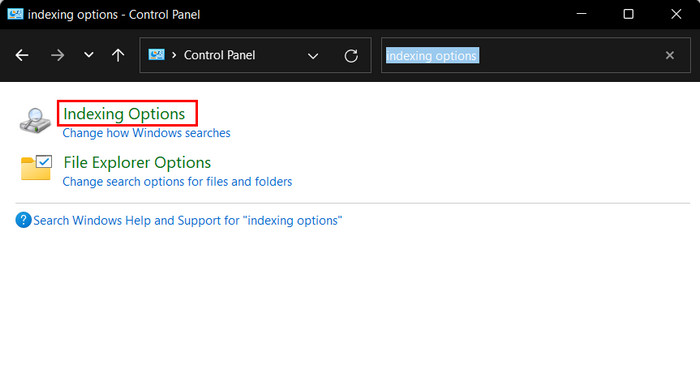Viewport: 700px width, 365px height.
Task: Close the Control Panel window
Action: (676, 14)
